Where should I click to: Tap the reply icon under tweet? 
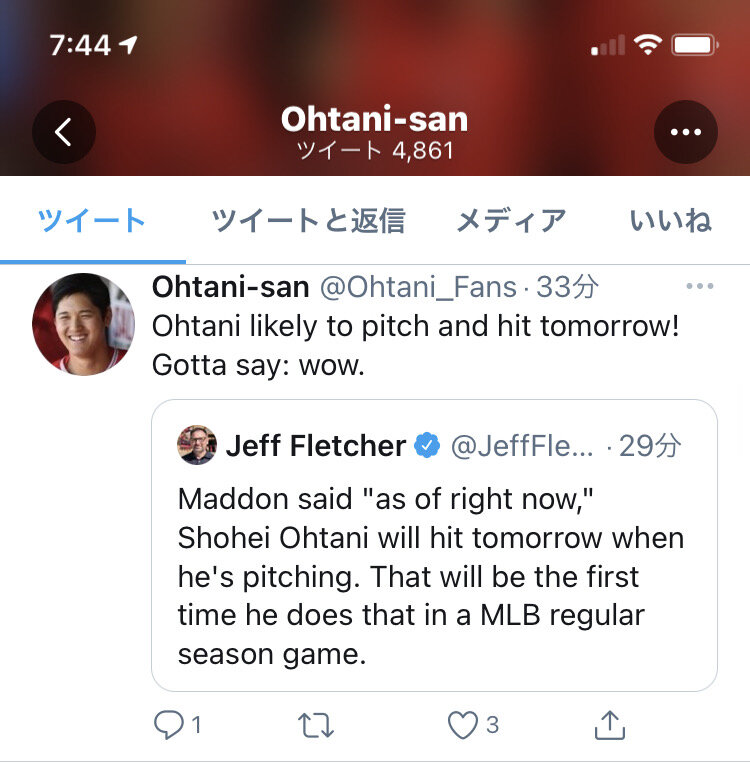[x=170, y=726]
